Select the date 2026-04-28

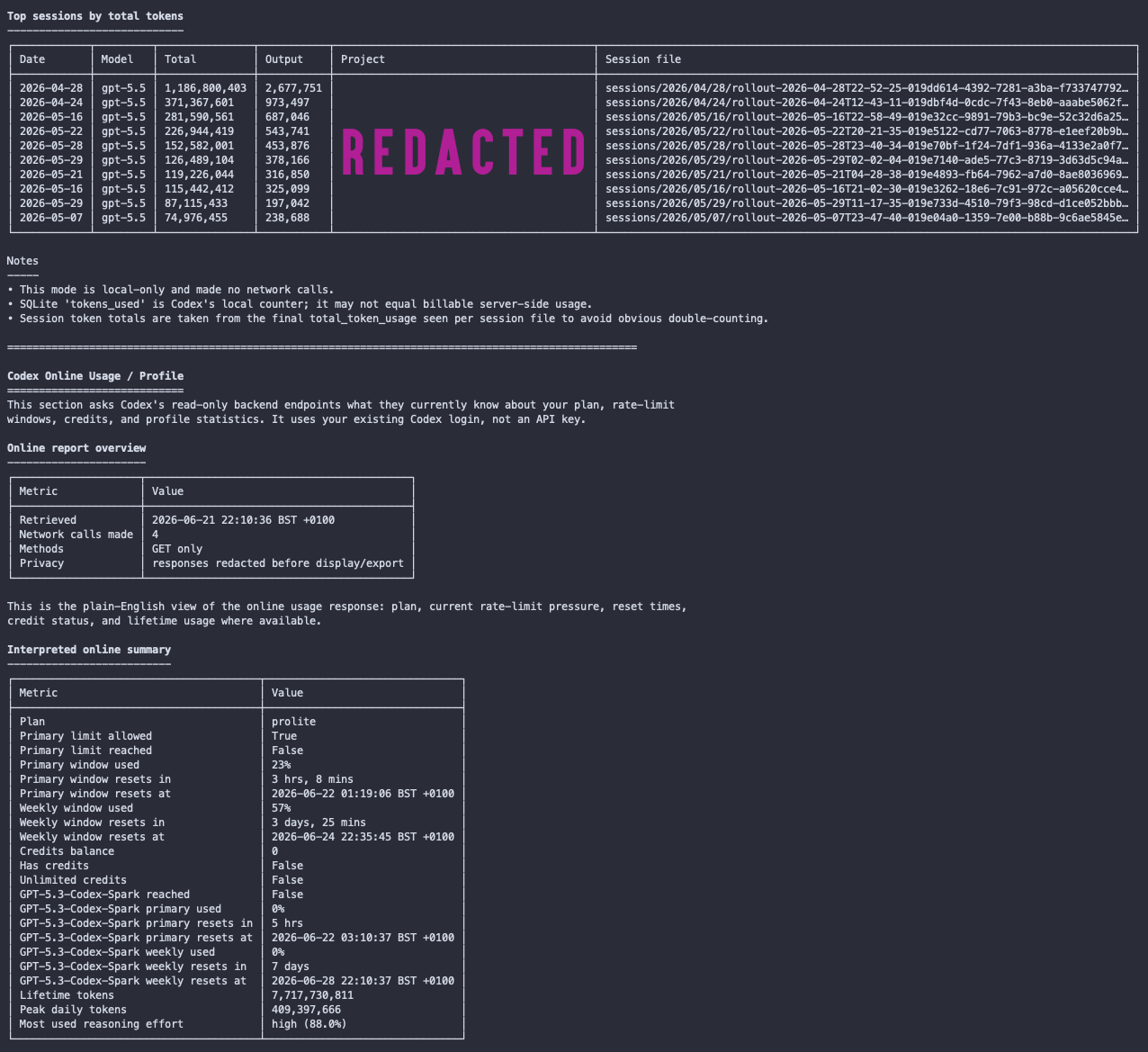click(51, 88)
